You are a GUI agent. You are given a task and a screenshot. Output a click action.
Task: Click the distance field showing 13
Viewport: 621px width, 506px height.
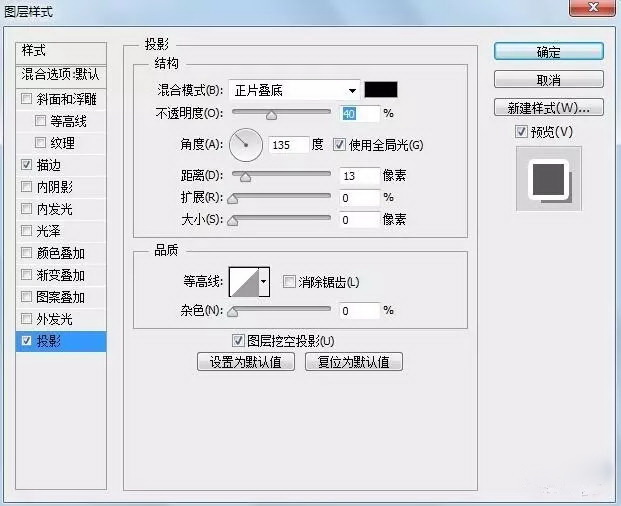coord(360,176)
